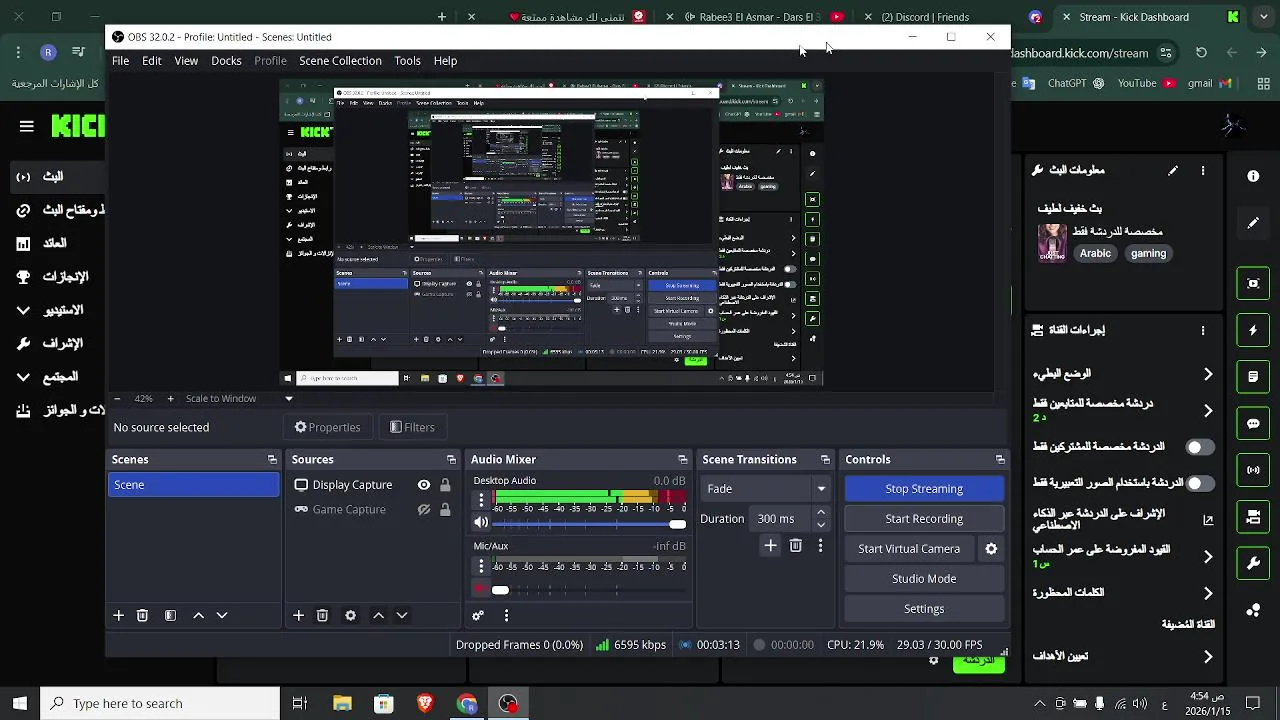
Task: Open Audio Mixer footer three-dot menu
Action: coord(506,615)
